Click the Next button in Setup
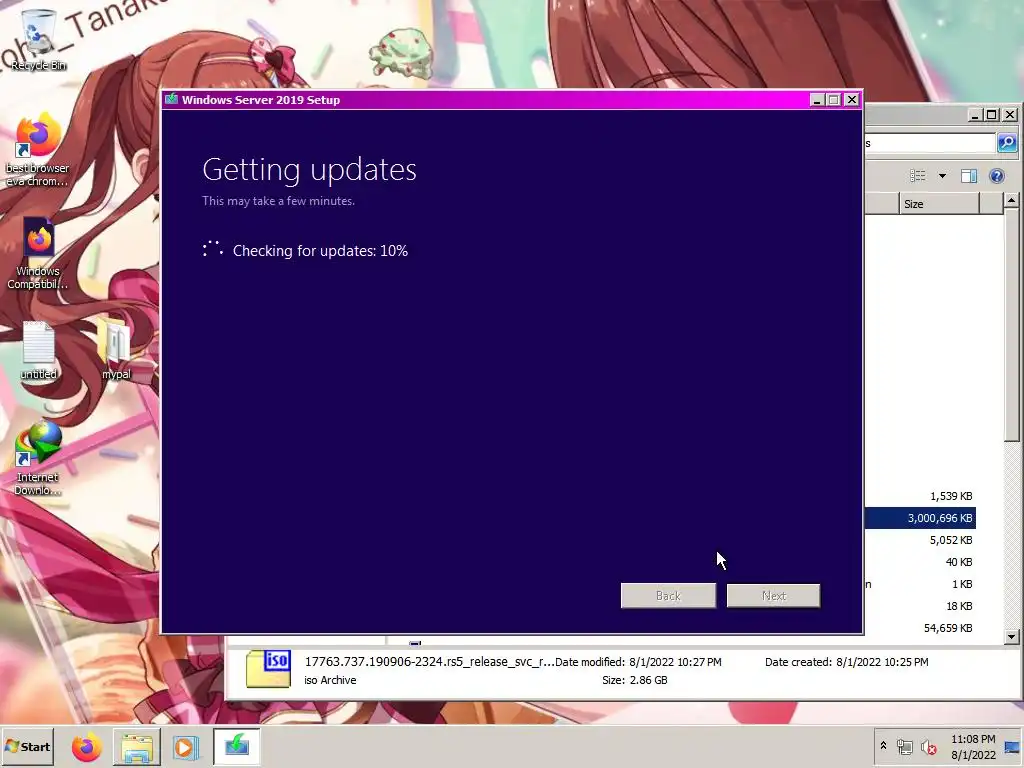 coord(773,596)
